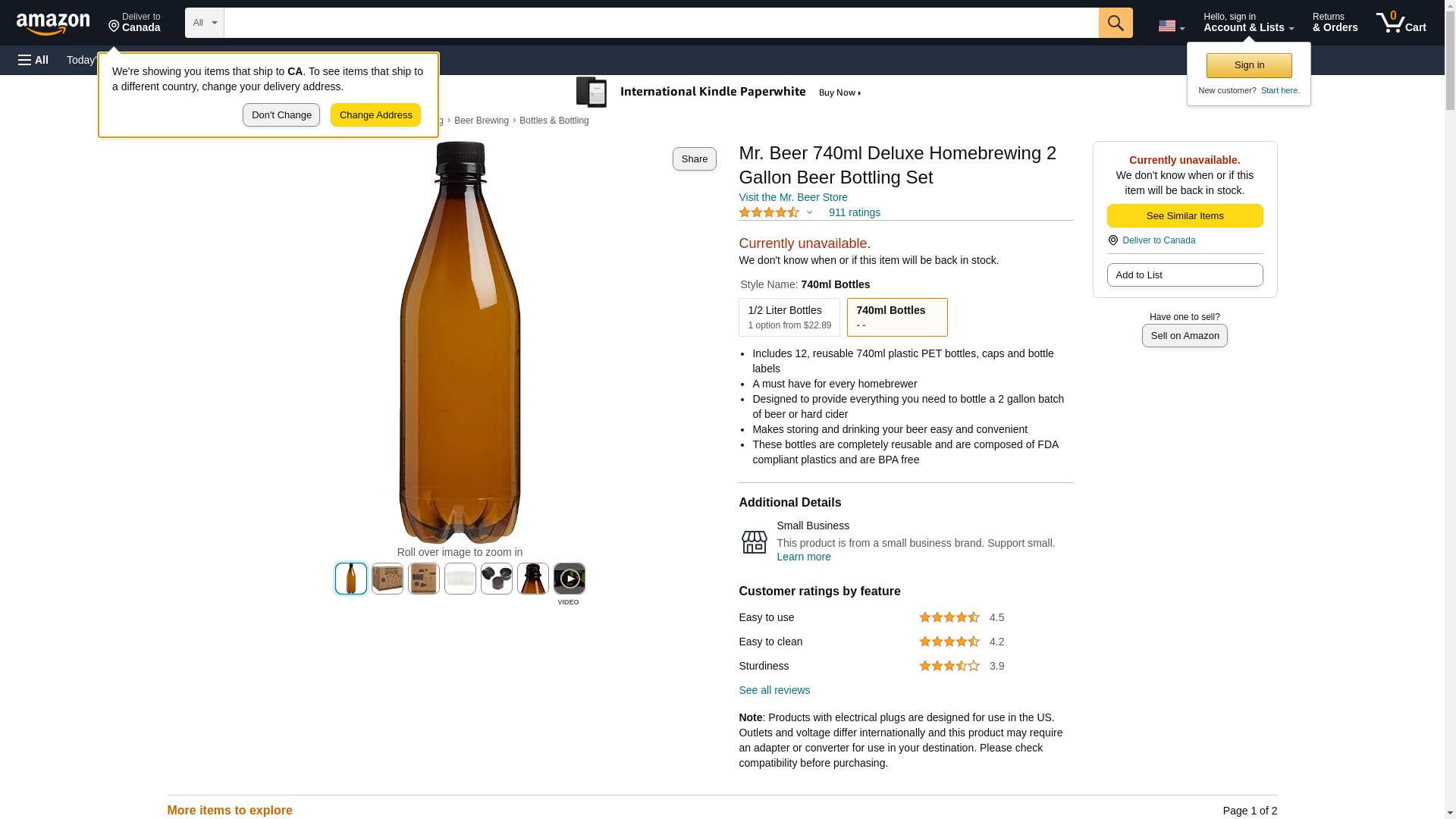This screenshot has width=1456, height=819.
Task: Open the Add to List dropdown
Action: pos(1184,275)
